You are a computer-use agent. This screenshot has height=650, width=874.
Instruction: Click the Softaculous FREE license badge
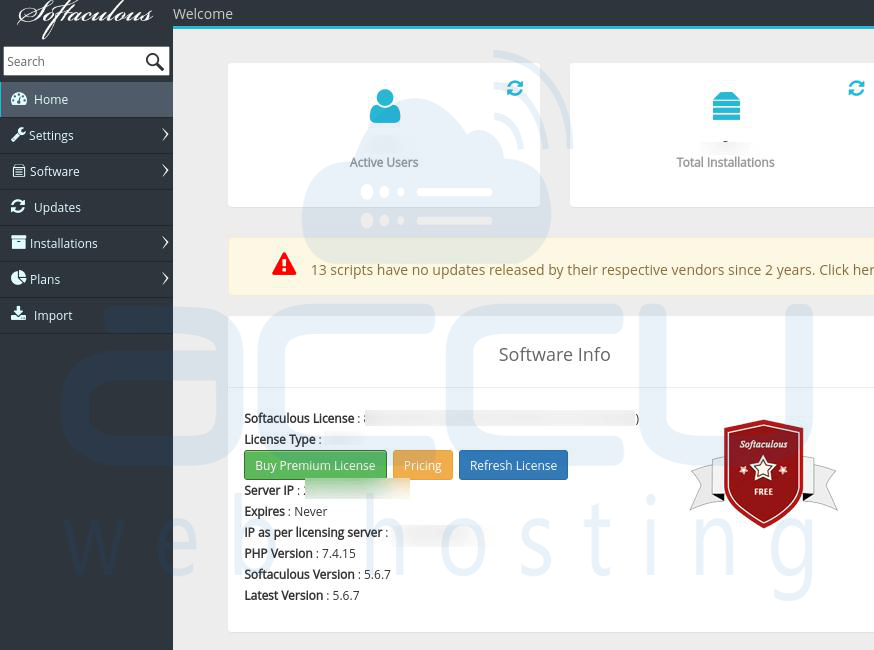[x=764, y=473]
